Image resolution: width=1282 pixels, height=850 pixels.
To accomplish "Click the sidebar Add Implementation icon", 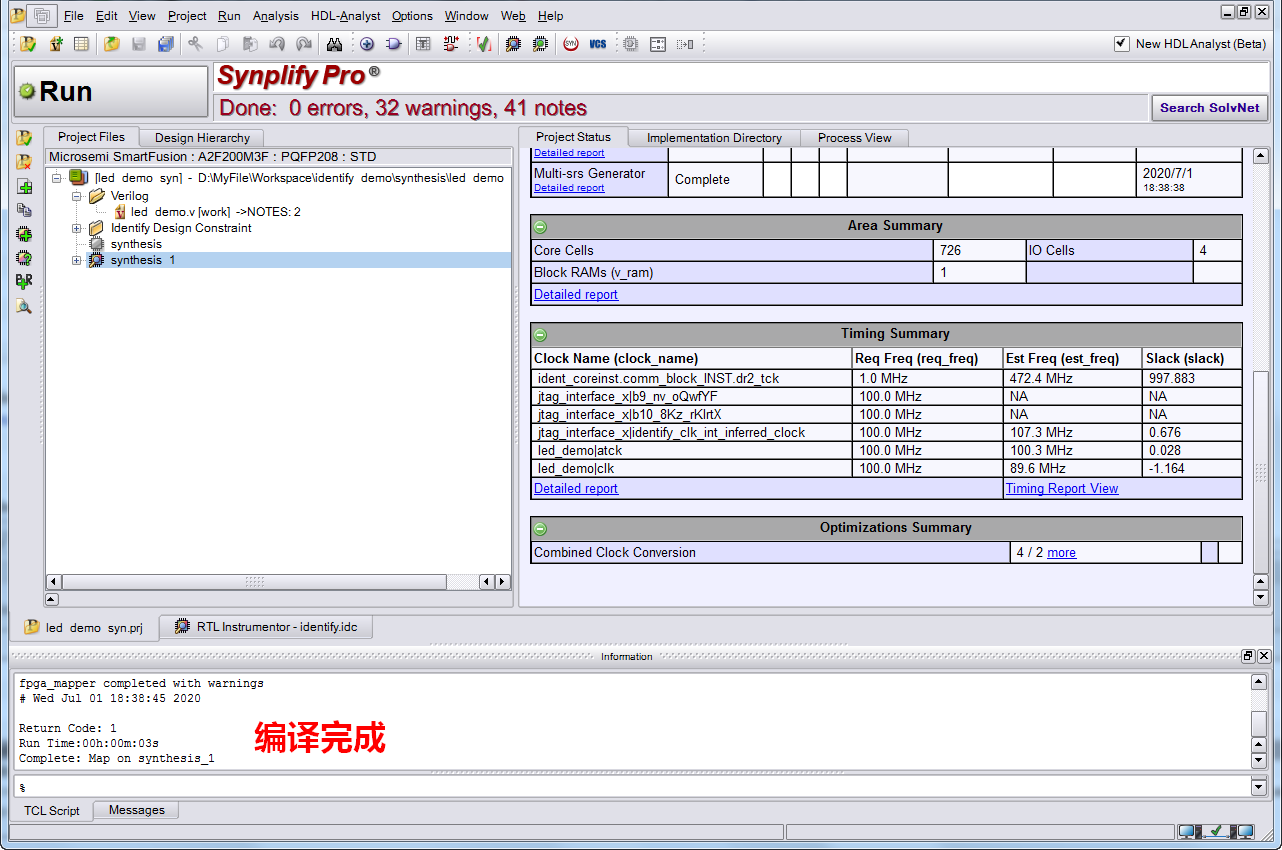I will coord(24,234).
